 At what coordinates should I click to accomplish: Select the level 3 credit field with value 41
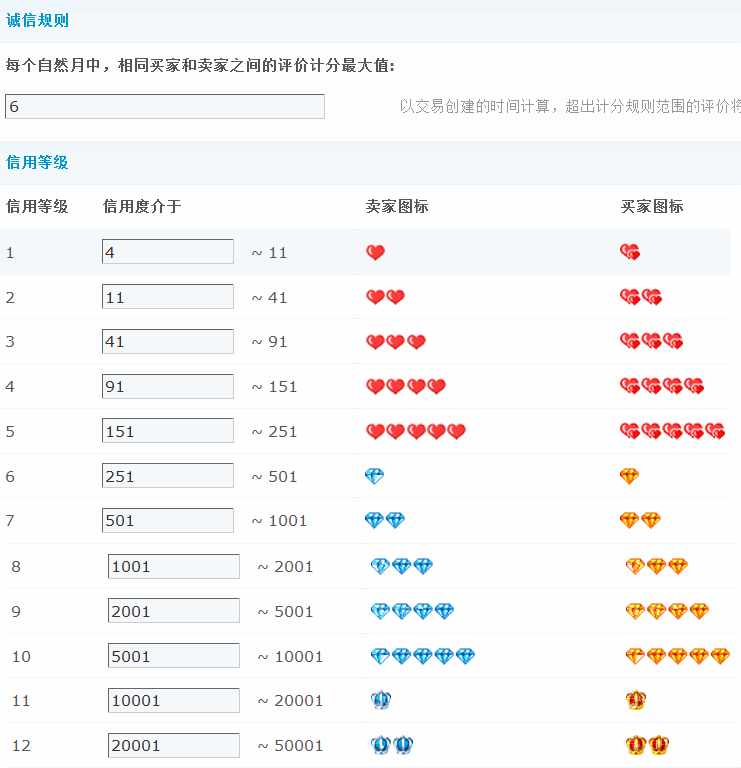(x=168, y=341)
